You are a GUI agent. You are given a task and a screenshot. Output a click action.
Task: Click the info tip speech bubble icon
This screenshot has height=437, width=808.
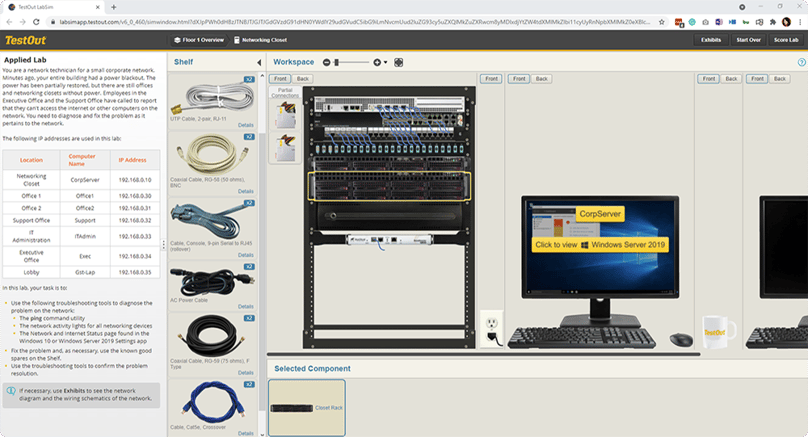(11, 391)
